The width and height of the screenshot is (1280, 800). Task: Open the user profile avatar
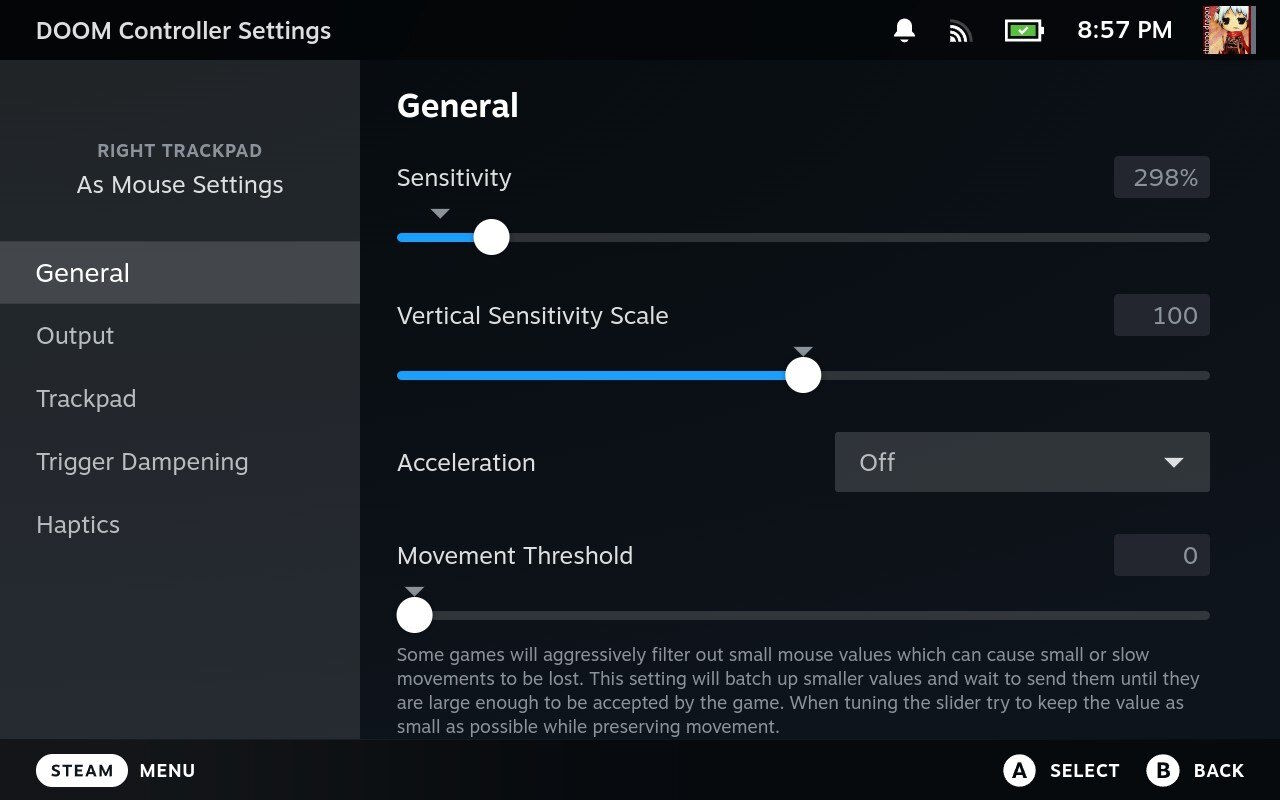pos(1229,30)
